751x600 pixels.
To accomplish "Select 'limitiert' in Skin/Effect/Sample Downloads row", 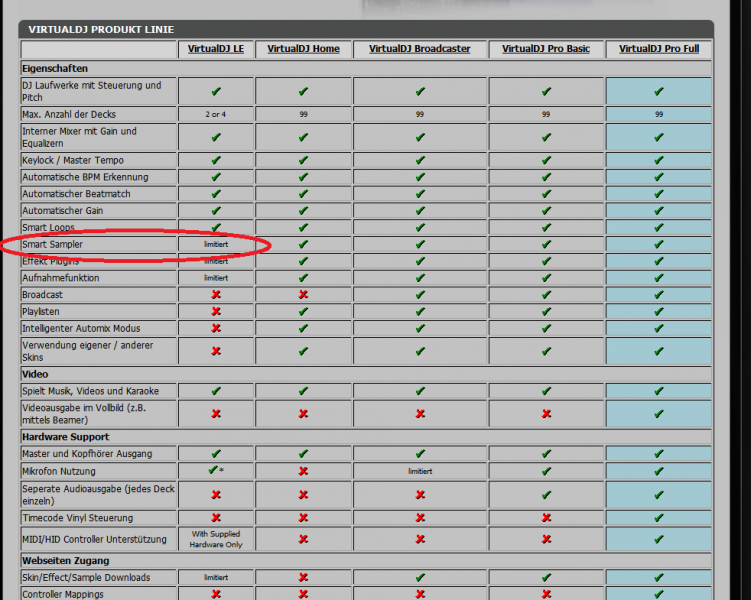I will [216, 577].
